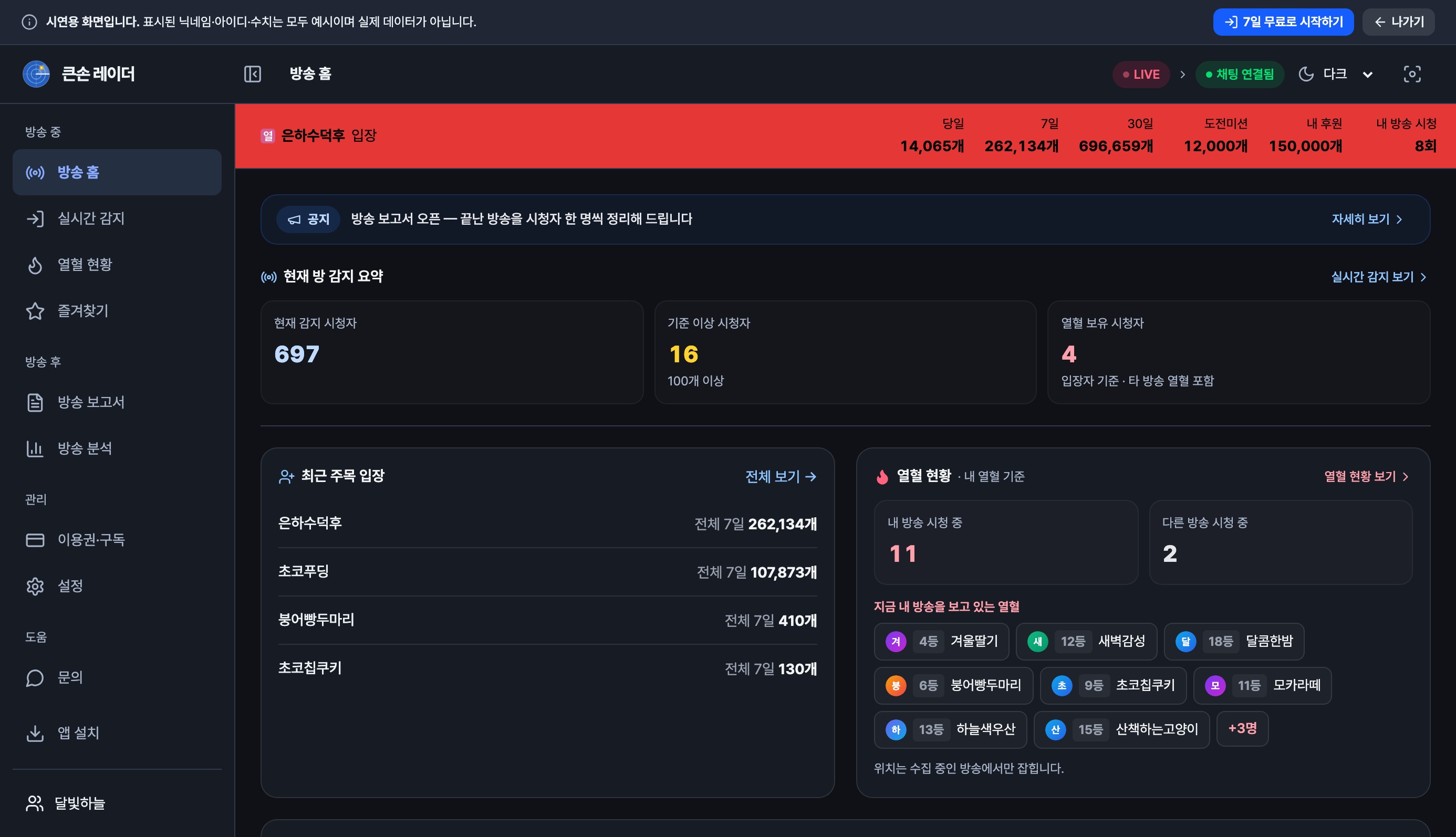Open 즐겨찾기 in the sidebar

click(117, 311)
